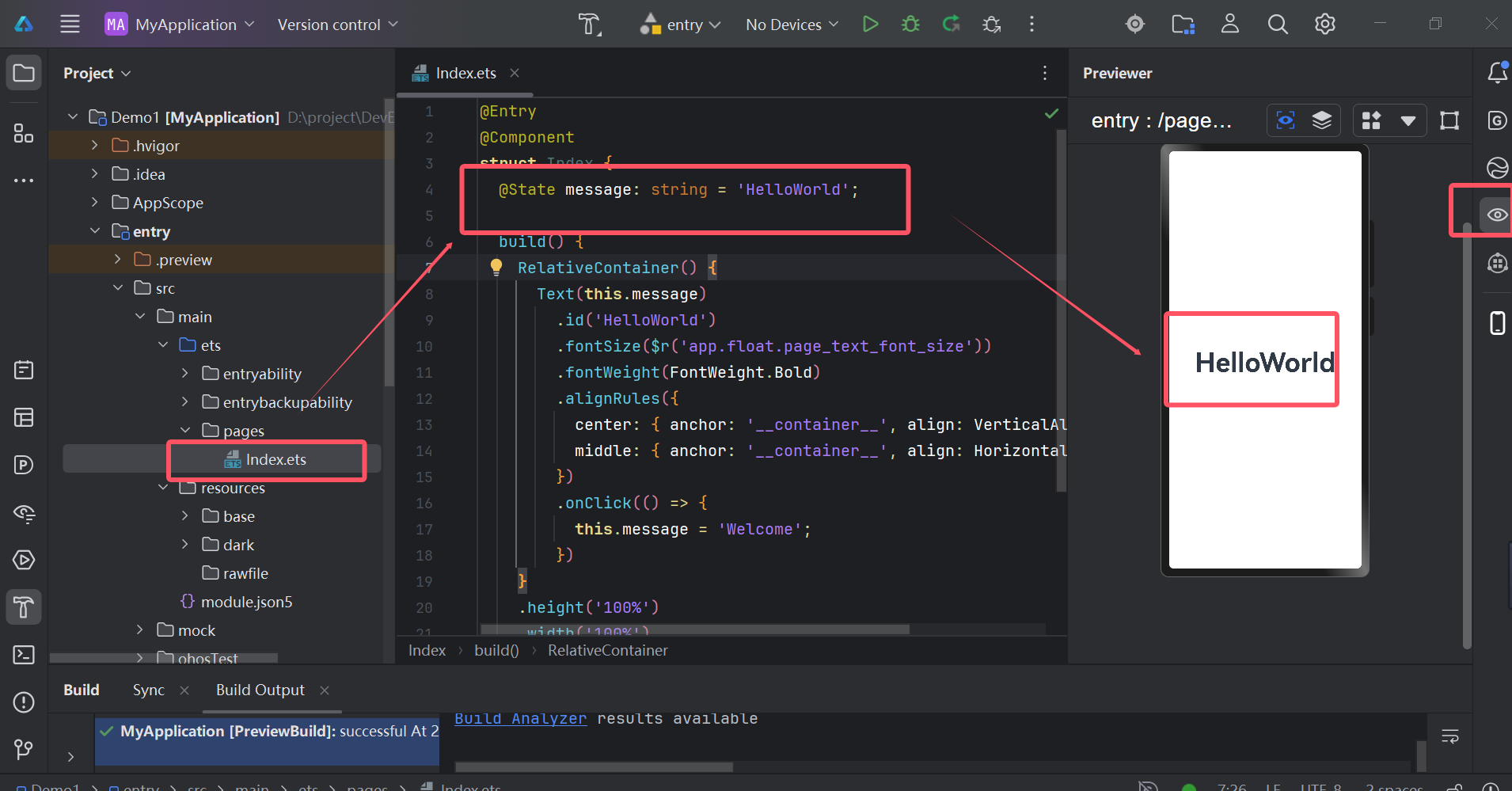Click the frame rotate icon in Previewer

[x=1449, y=120]
